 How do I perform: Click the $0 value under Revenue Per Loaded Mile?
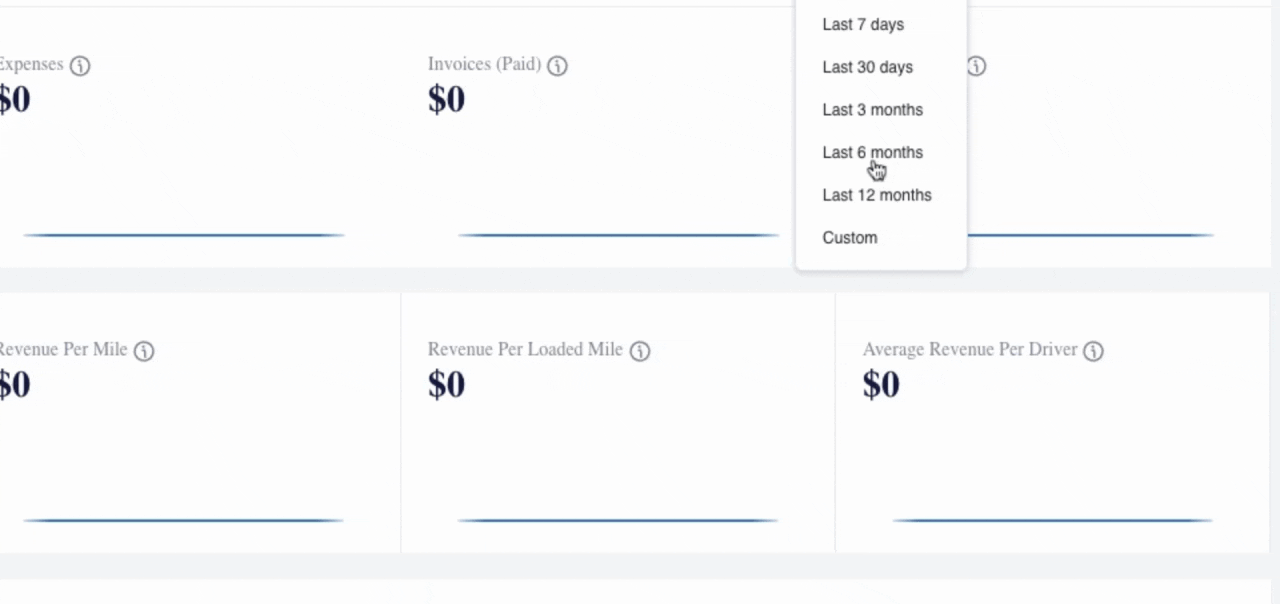point(446,384)
